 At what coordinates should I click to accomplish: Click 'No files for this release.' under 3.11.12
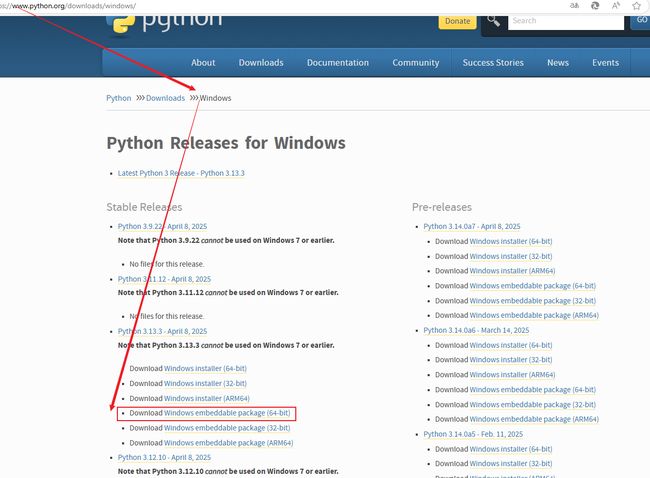[x=167, y=316]
